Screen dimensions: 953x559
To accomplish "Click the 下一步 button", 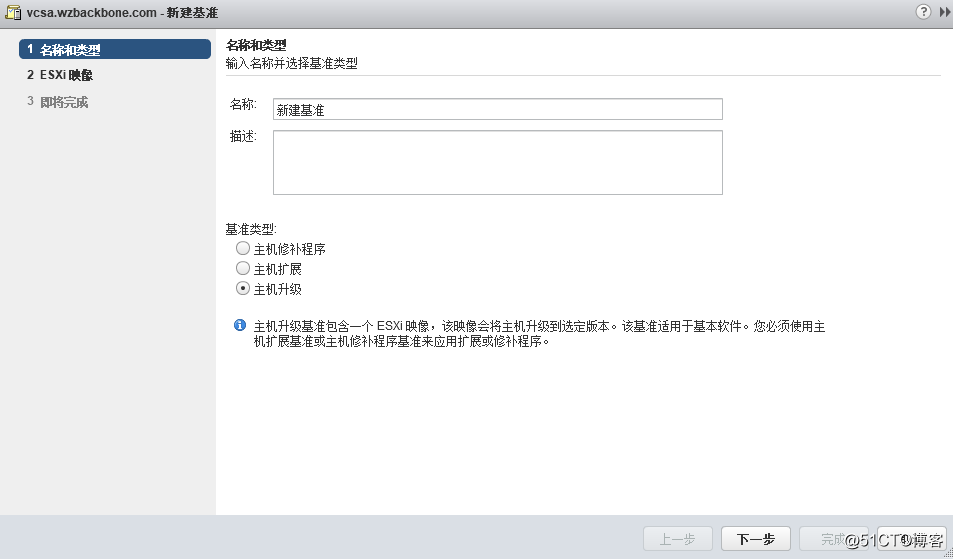I will coord(755,538).
